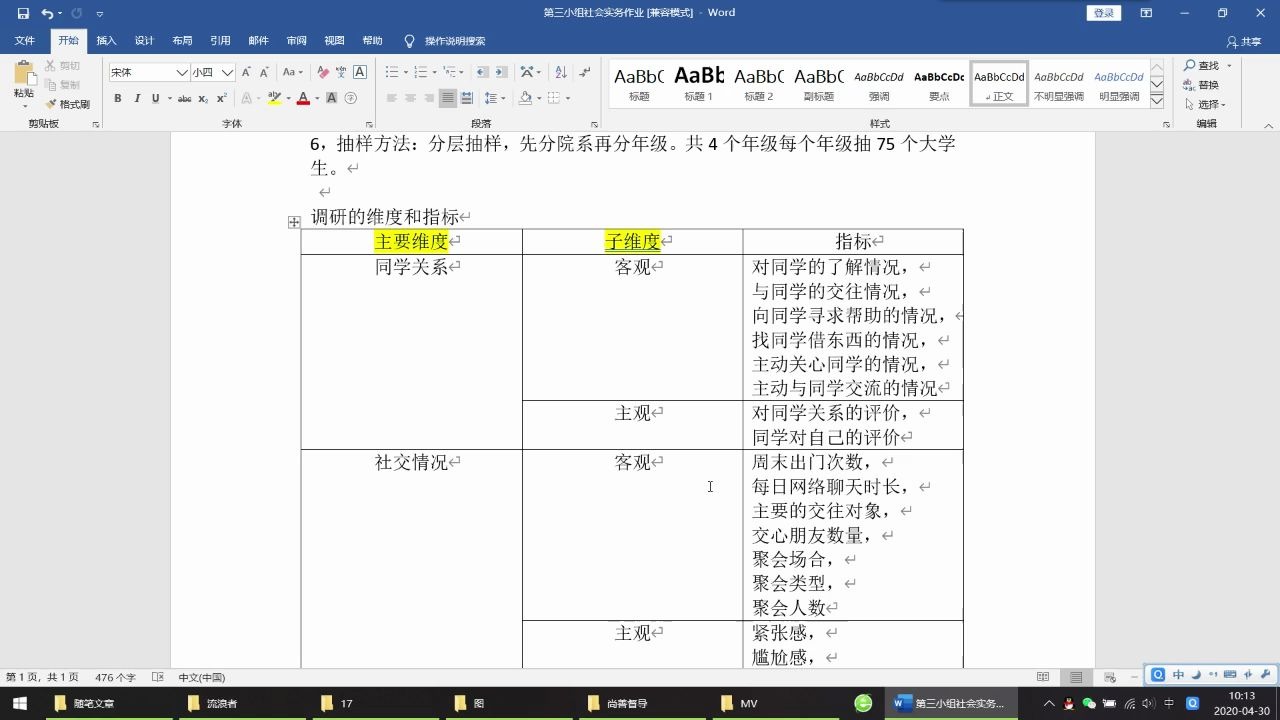
Task: Increase paragraph indent
Action: point(502,72)
